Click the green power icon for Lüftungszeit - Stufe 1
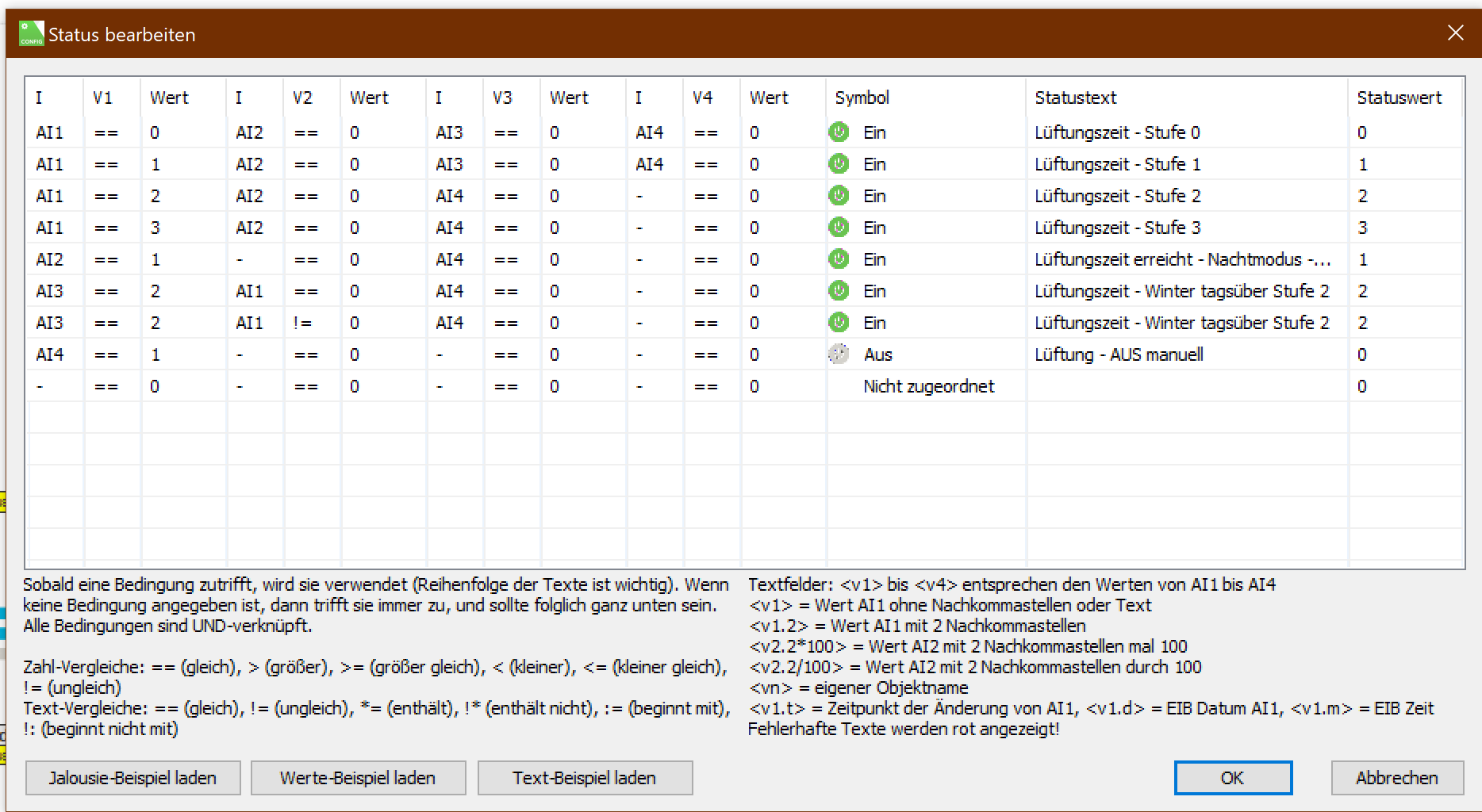 tap(839, 164)
